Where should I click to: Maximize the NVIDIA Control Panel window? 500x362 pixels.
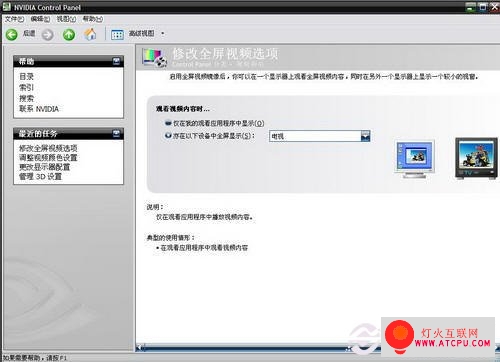(482, 7)
